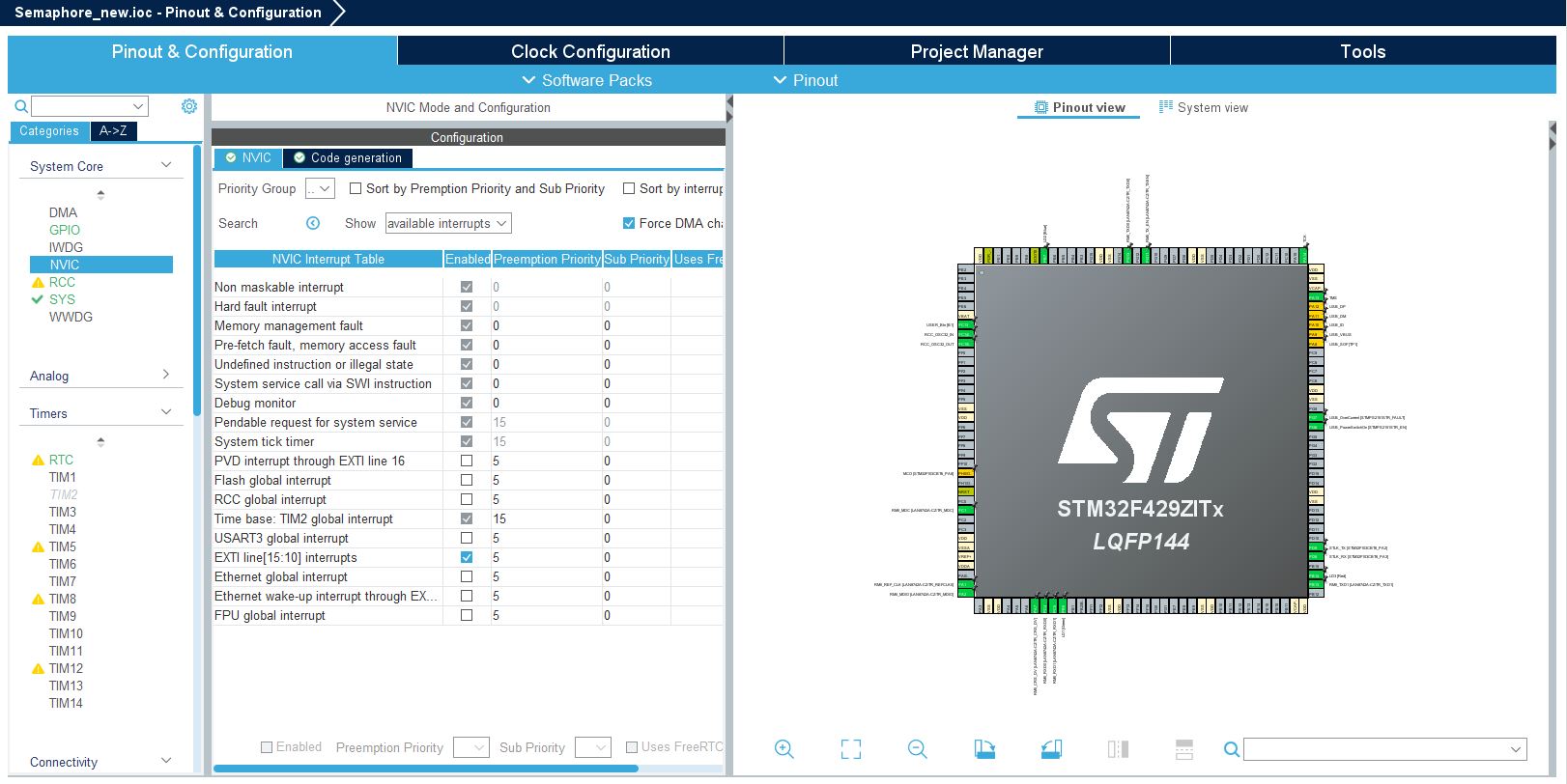Screen dimensions: 1567x784
Task: Open the Priority Group dropdown
Action: (x=320, y=188)
